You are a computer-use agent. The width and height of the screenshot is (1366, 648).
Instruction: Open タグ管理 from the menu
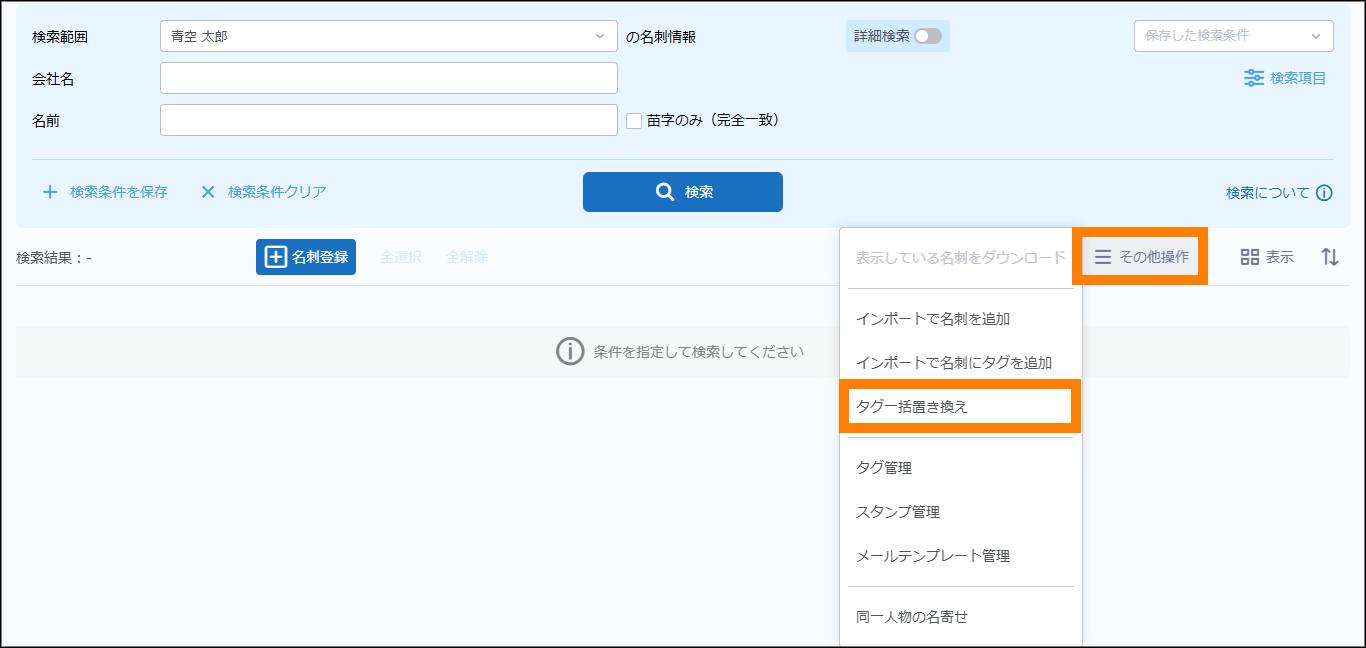pyautogui.click(x=884, y=467)
